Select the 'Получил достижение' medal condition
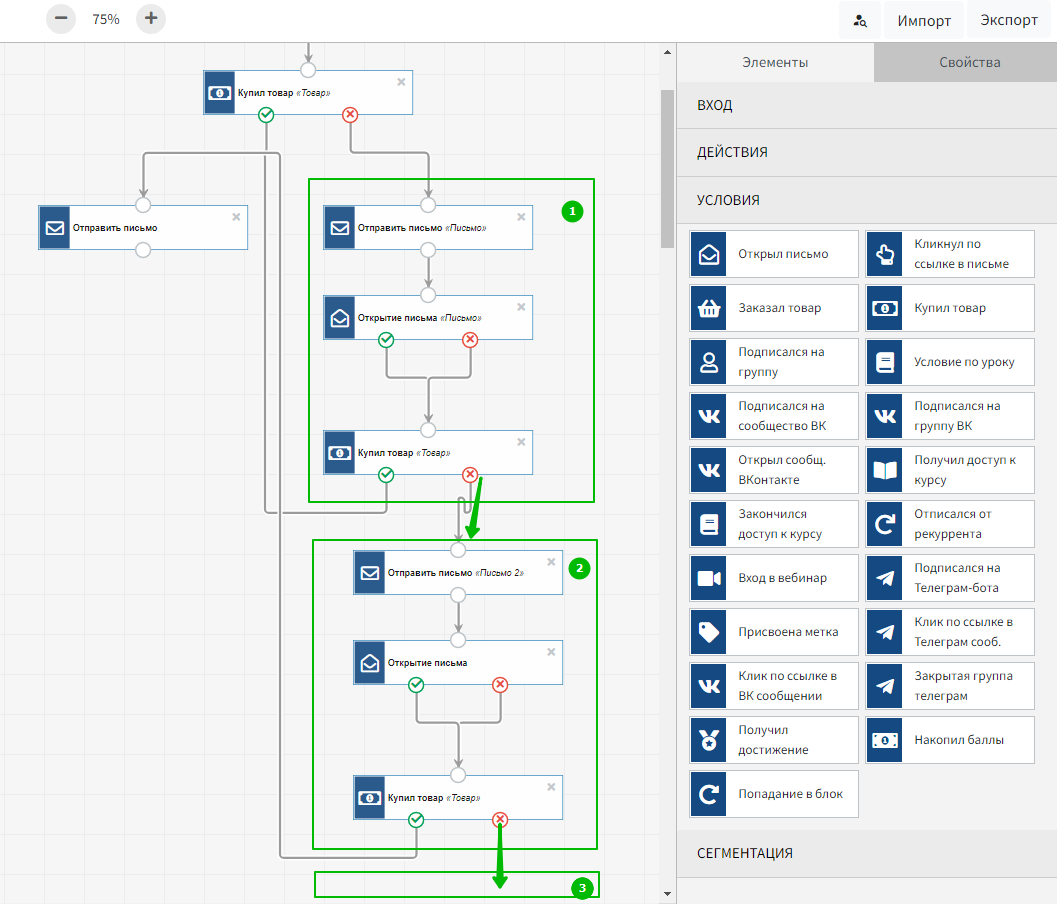 pos(774,740)
